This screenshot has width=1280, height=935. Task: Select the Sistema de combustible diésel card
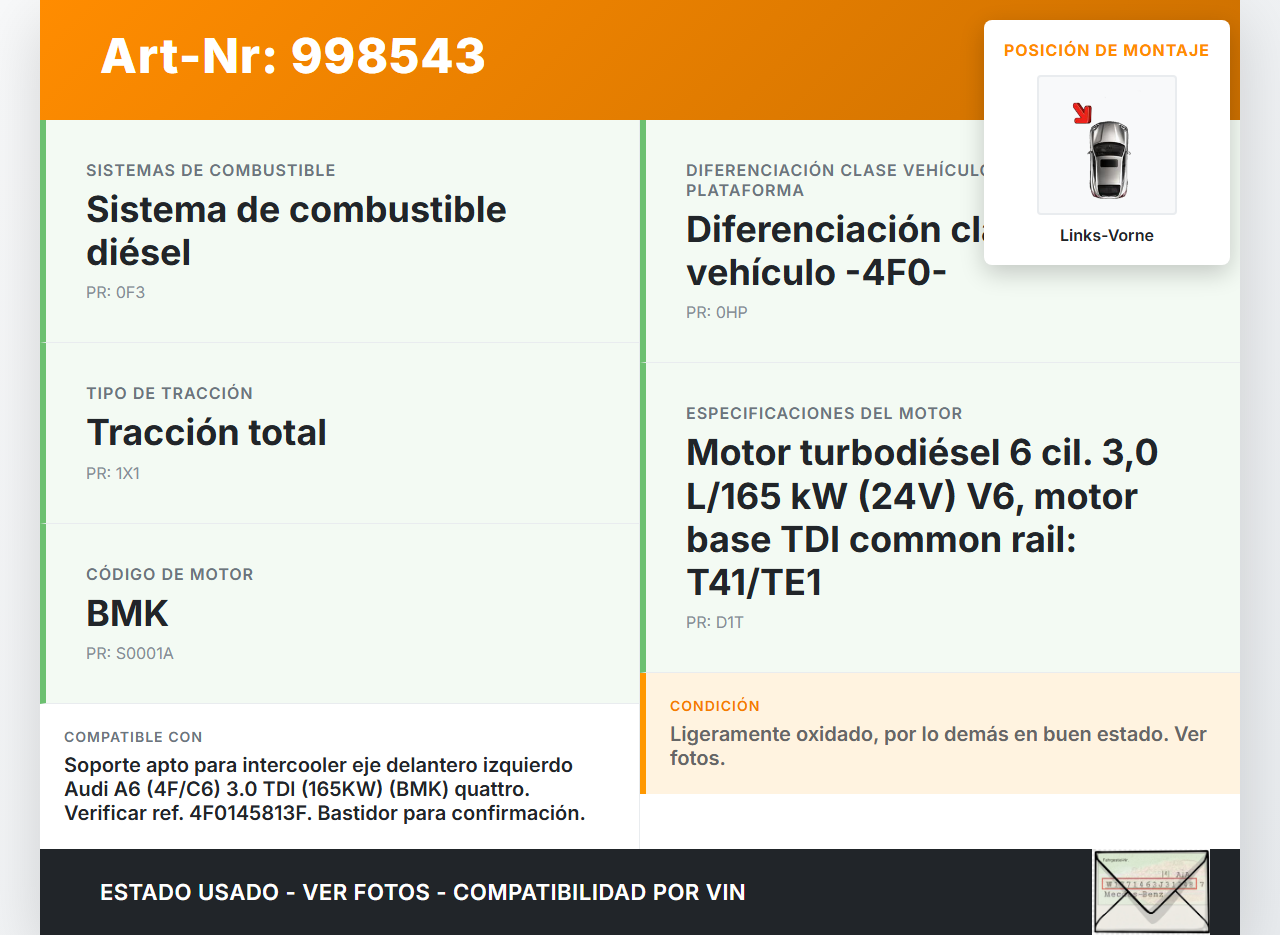pos(296,230)
